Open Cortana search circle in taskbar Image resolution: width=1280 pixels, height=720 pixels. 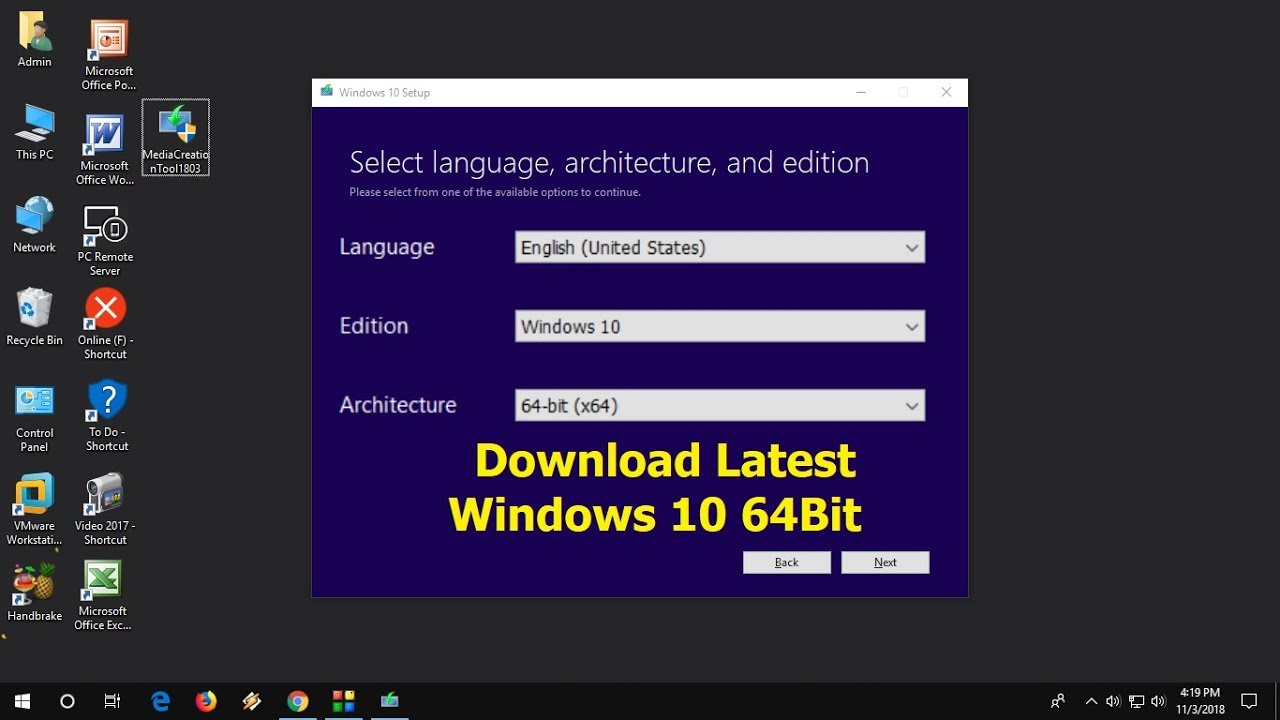[x=67, y=701]
